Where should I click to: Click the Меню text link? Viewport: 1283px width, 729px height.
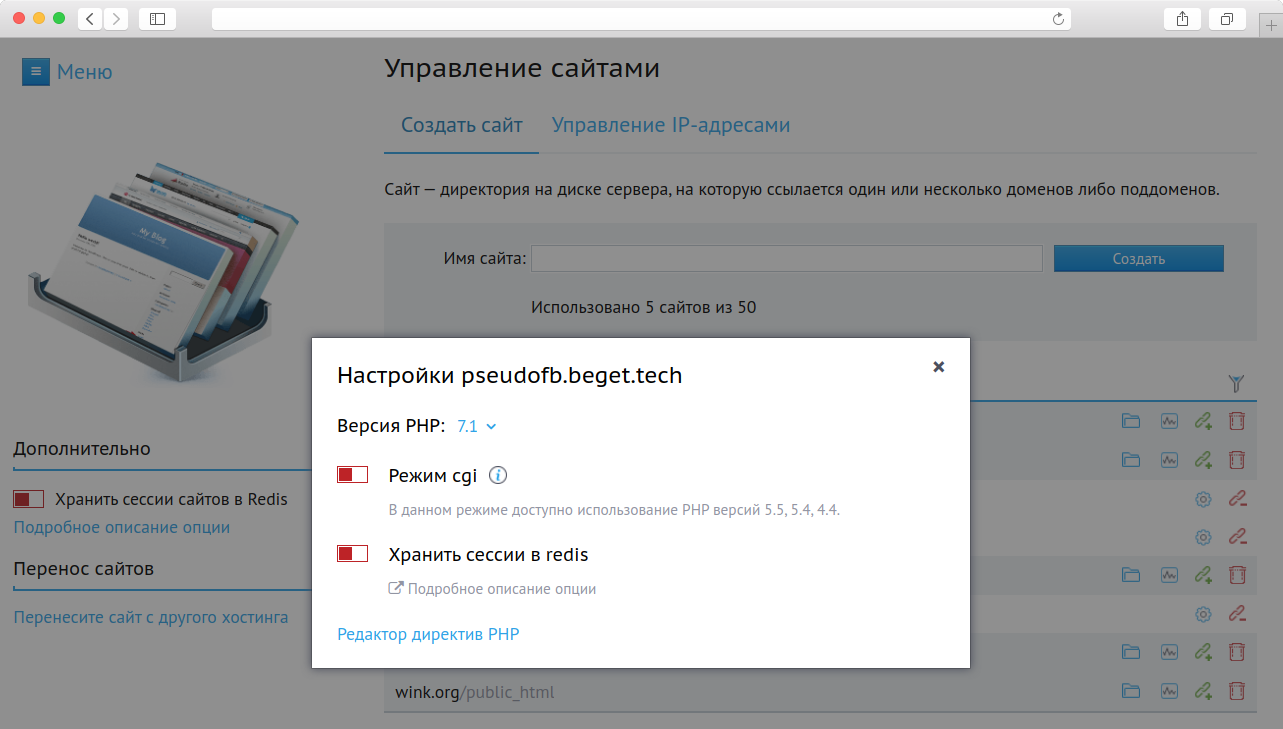pos(85,72)
